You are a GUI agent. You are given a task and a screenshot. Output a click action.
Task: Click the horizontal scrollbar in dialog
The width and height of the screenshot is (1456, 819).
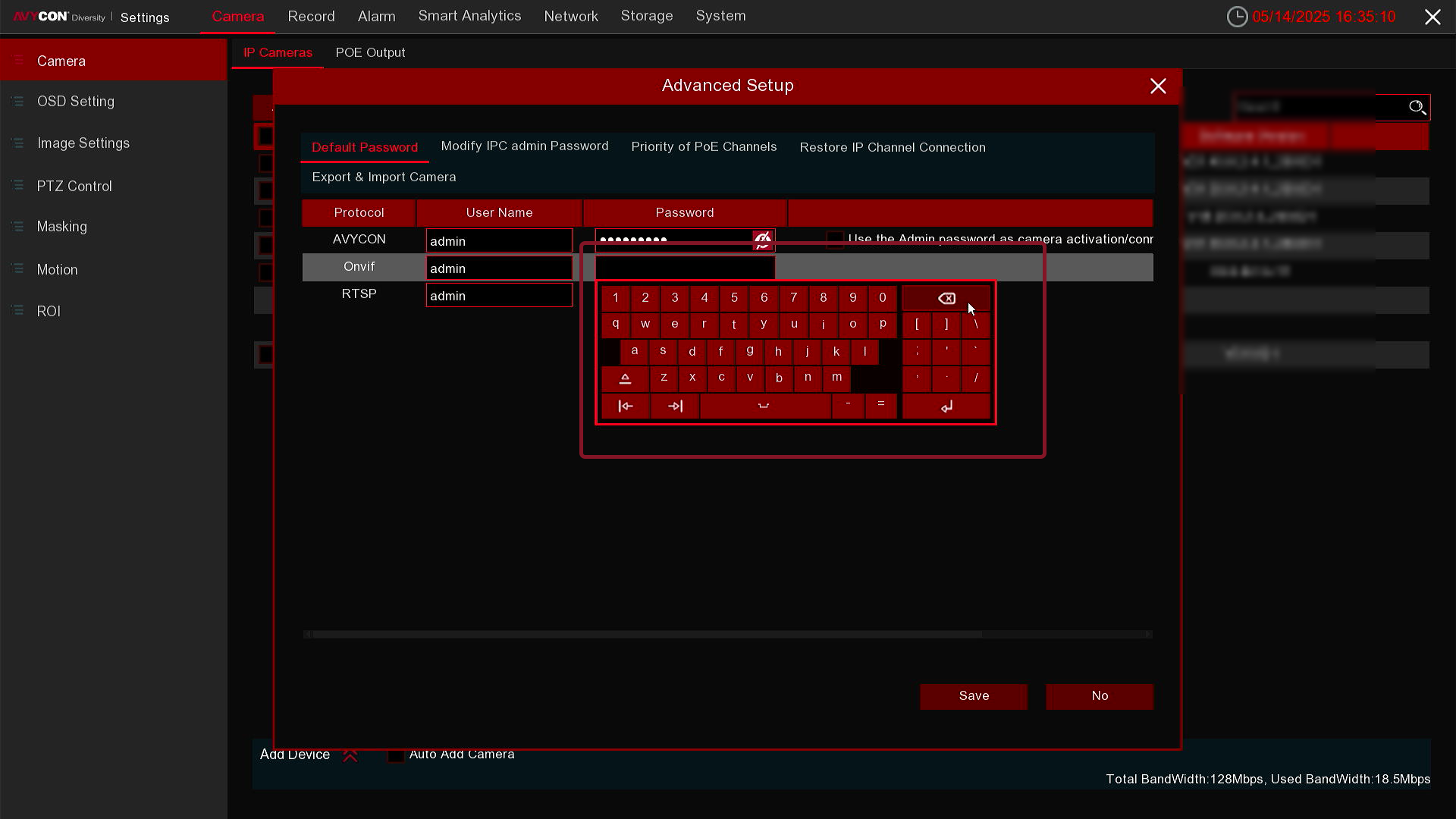pos(647,634)
